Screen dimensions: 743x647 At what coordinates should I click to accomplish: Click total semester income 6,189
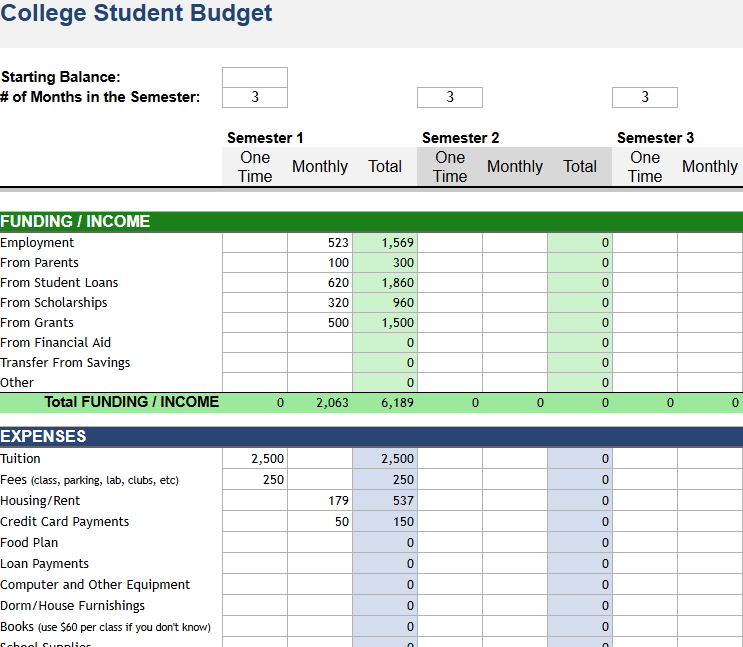[x=397, y=403]
